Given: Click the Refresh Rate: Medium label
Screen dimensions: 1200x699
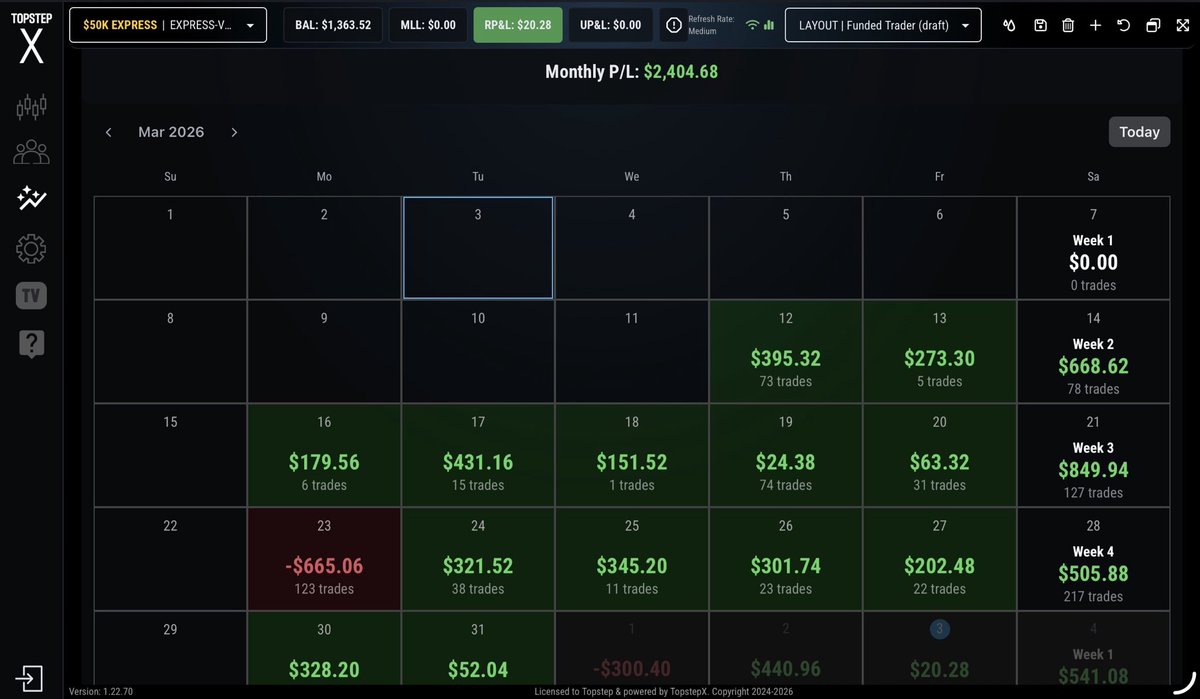Looking at the screenshot, I should coord(711,25).
